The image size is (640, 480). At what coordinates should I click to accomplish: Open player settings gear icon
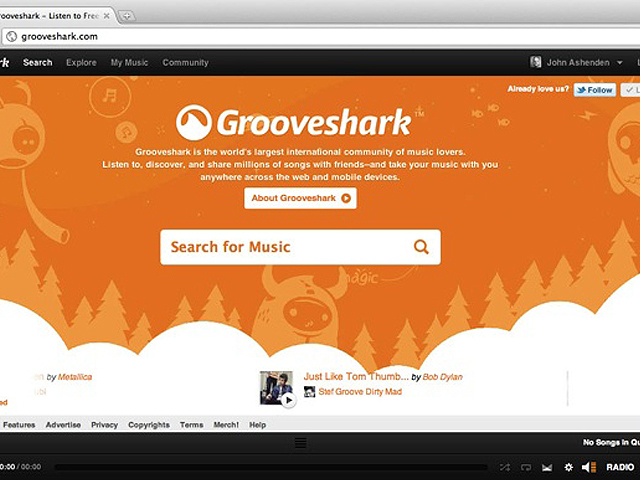point(568,467)
